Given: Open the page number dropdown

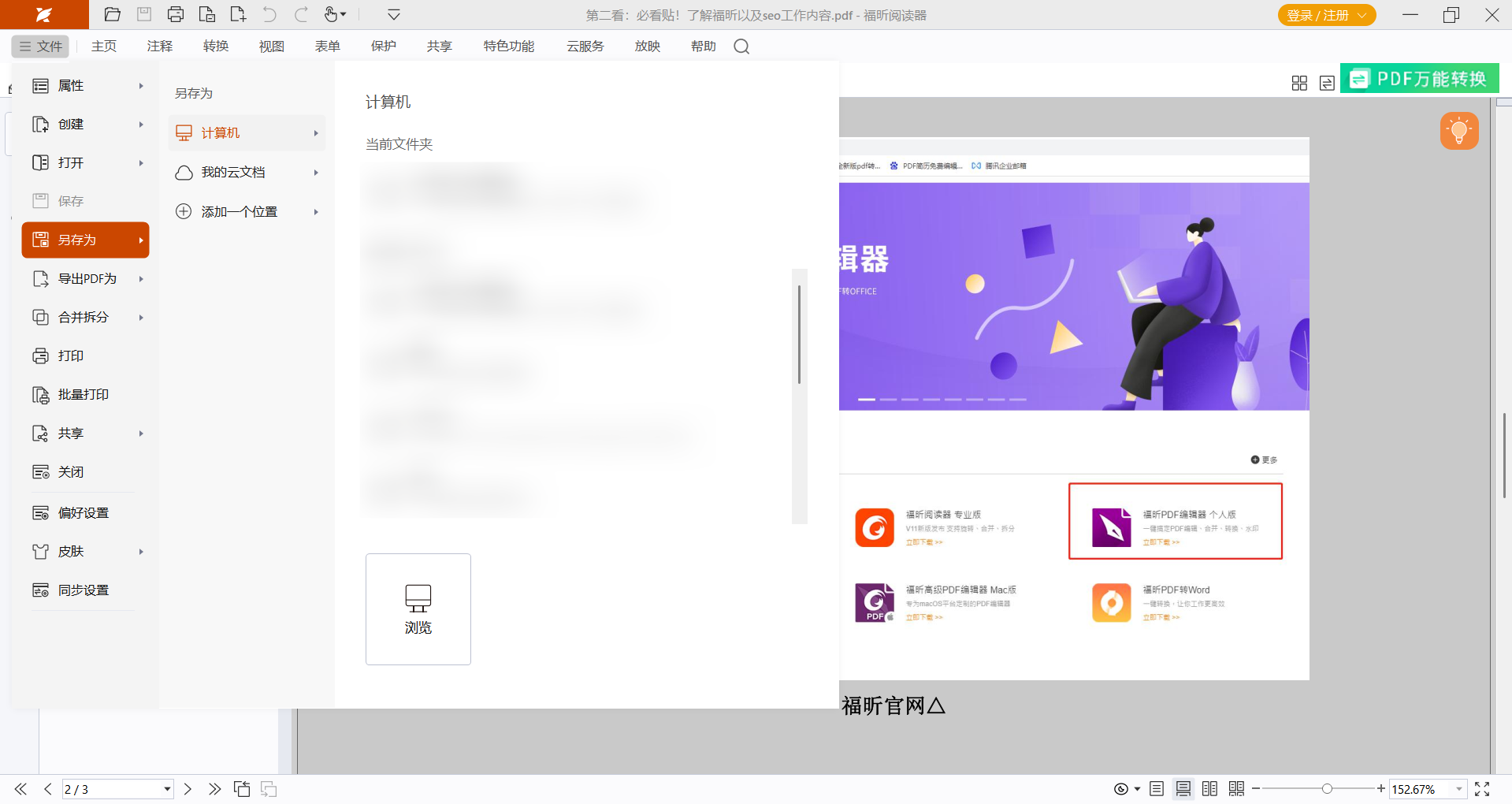Looking at the screenshot, I should [x=167, y=789].
